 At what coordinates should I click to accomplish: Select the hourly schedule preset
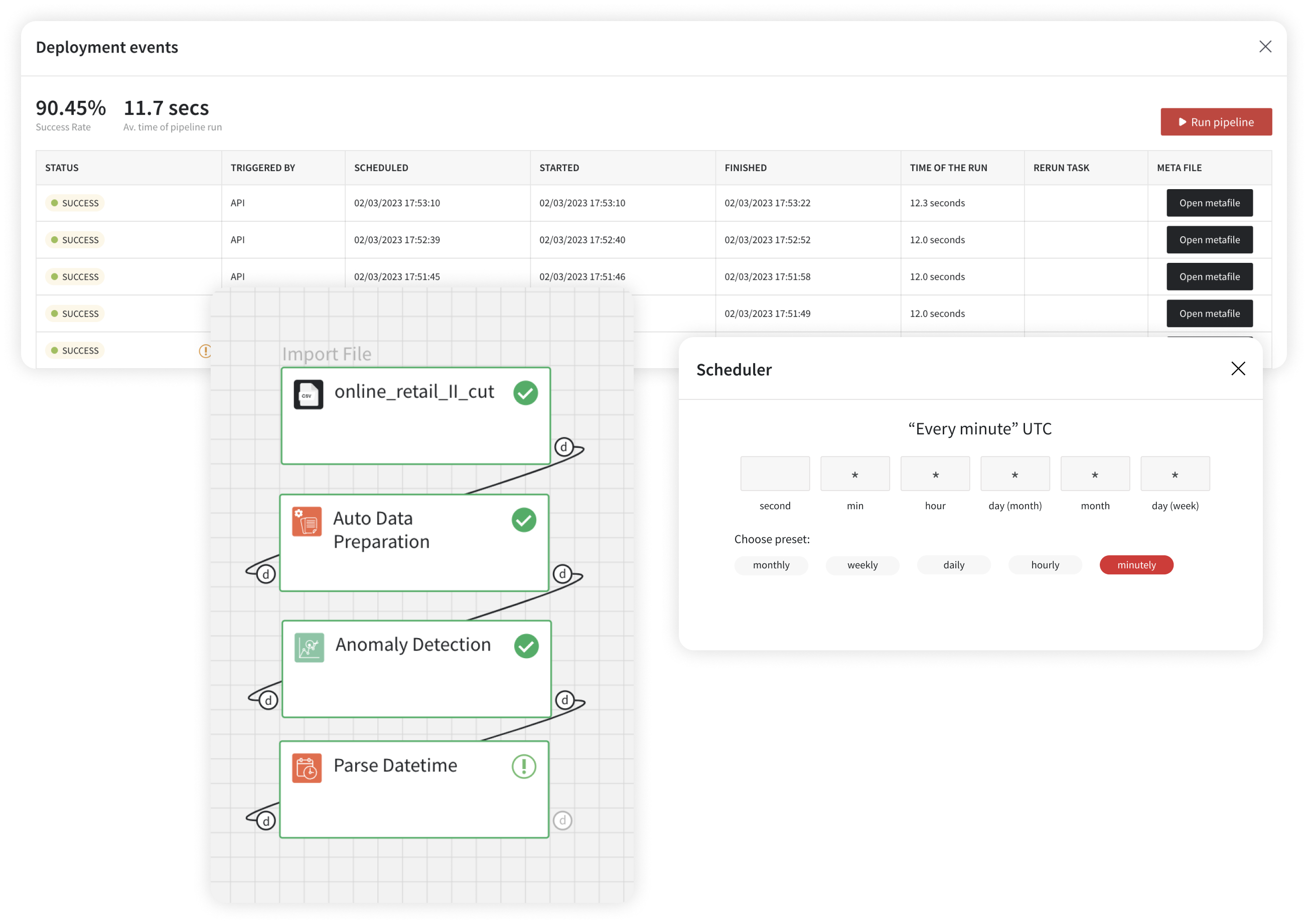[x=1045, y=564]
